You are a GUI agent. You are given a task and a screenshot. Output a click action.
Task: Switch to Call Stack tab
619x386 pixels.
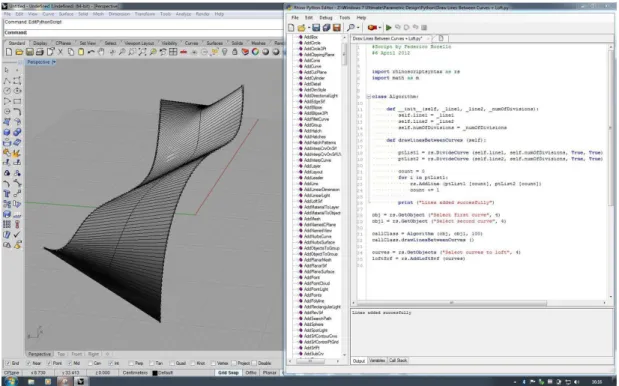click(398, 361)
